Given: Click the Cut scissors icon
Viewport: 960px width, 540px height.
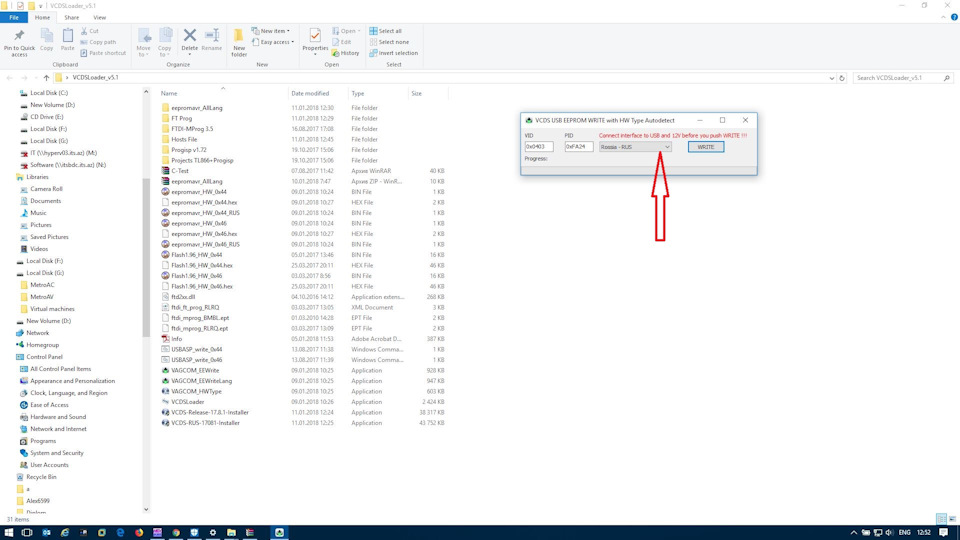Looking at the screenshot, I should click(84, 31).
